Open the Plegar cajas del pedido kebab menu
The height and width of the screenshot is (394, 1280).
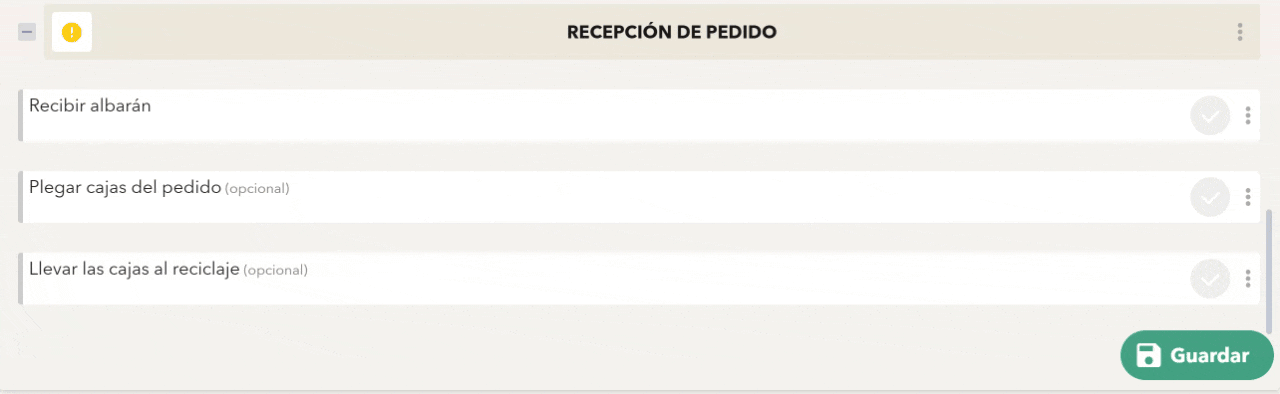1248,197
